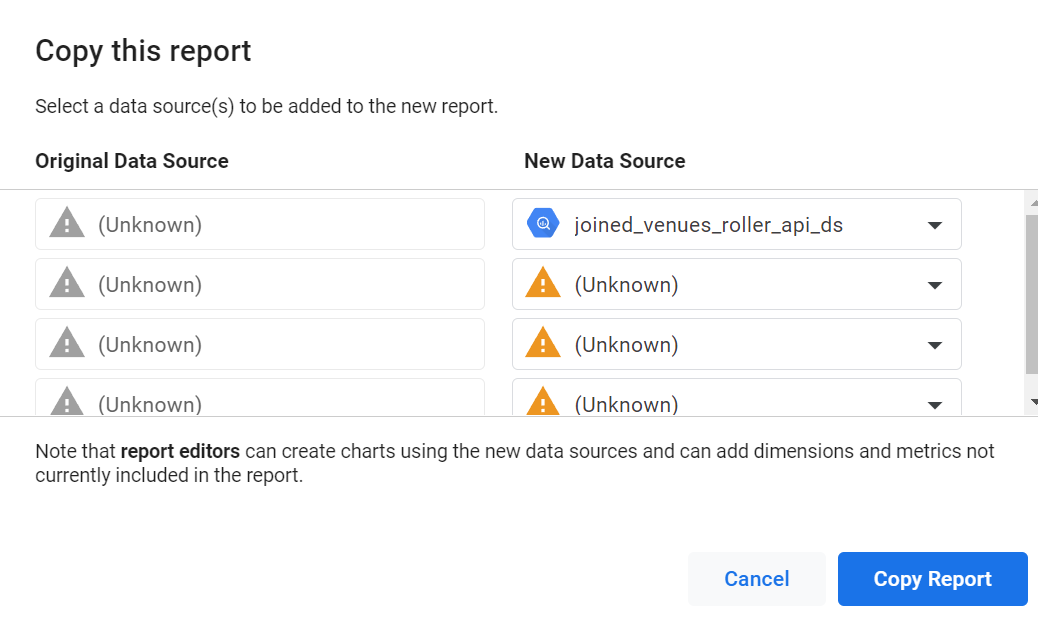Click the Original Data Source column header

pyautogui.click(x=131, y=160)
